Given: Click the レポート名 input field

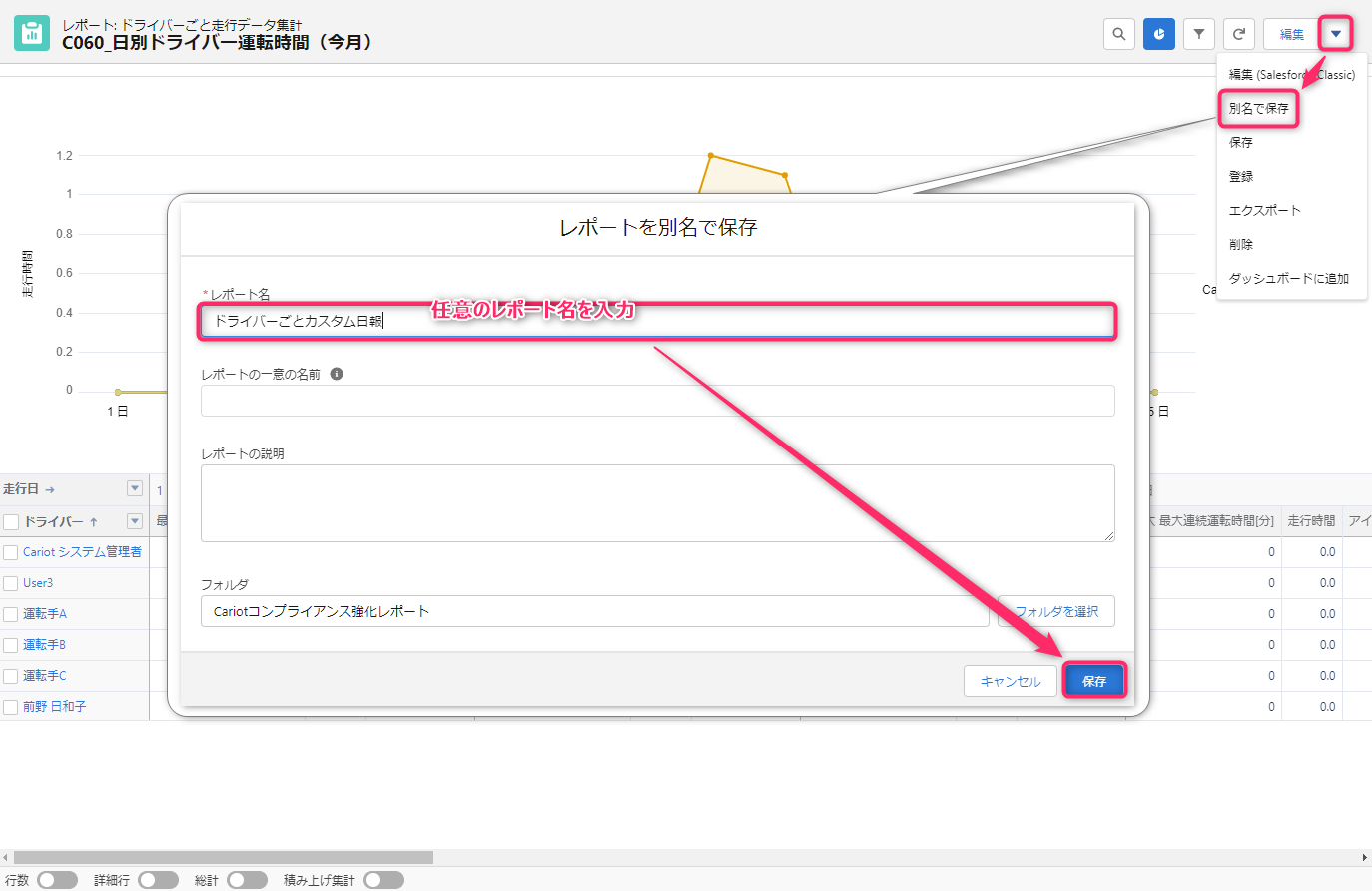Looking at the screenshot, I should (x=657, y=321).
